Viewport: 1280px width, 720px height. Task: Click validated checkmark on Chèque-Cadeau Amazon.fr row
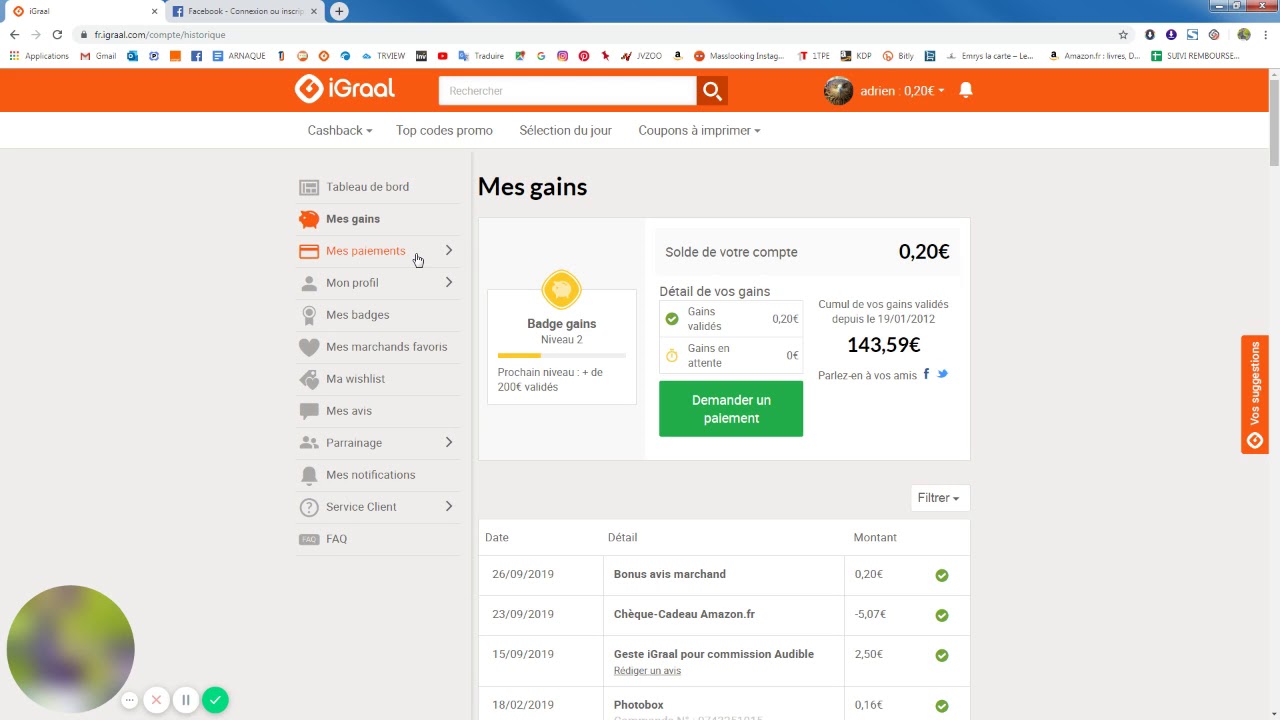pyautogui.click(x=941, y=615)
